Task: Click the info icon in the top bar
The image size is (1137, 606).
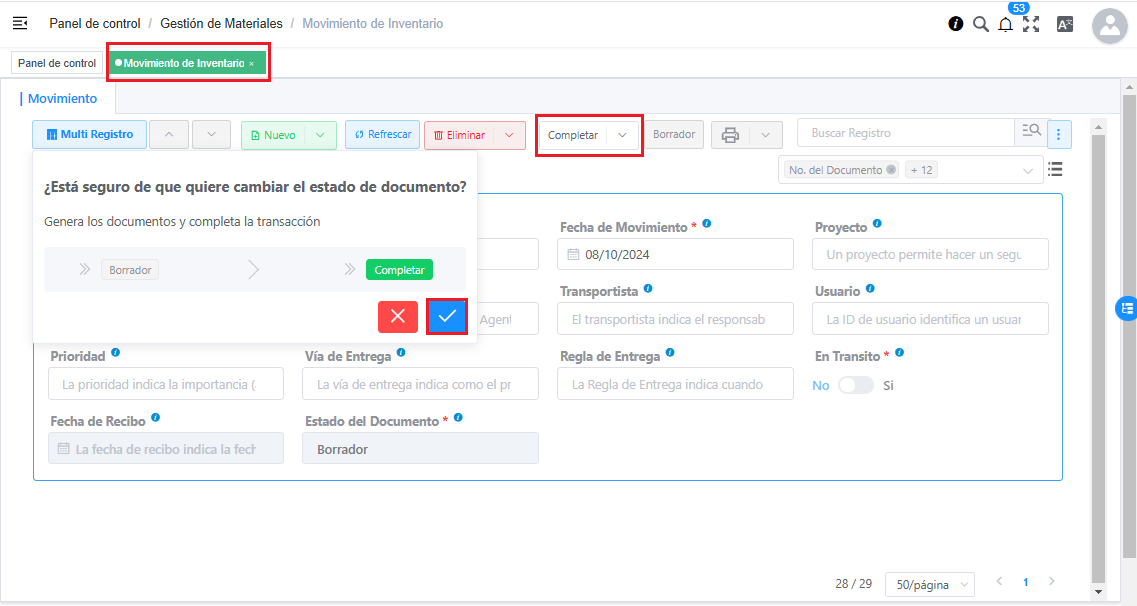Action: (957, 23)
